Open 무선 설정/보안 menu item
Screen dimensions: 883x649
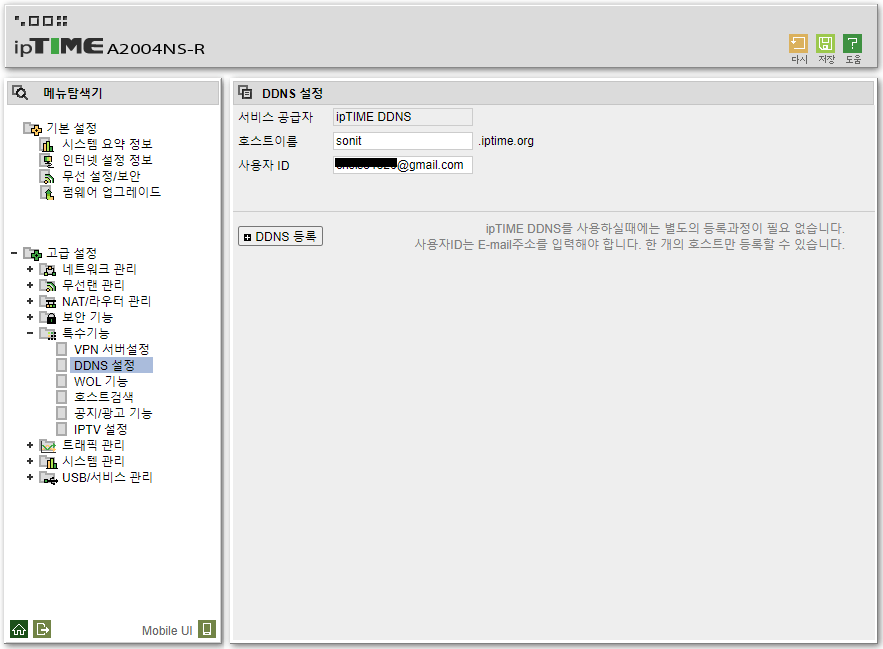point(101,176)
